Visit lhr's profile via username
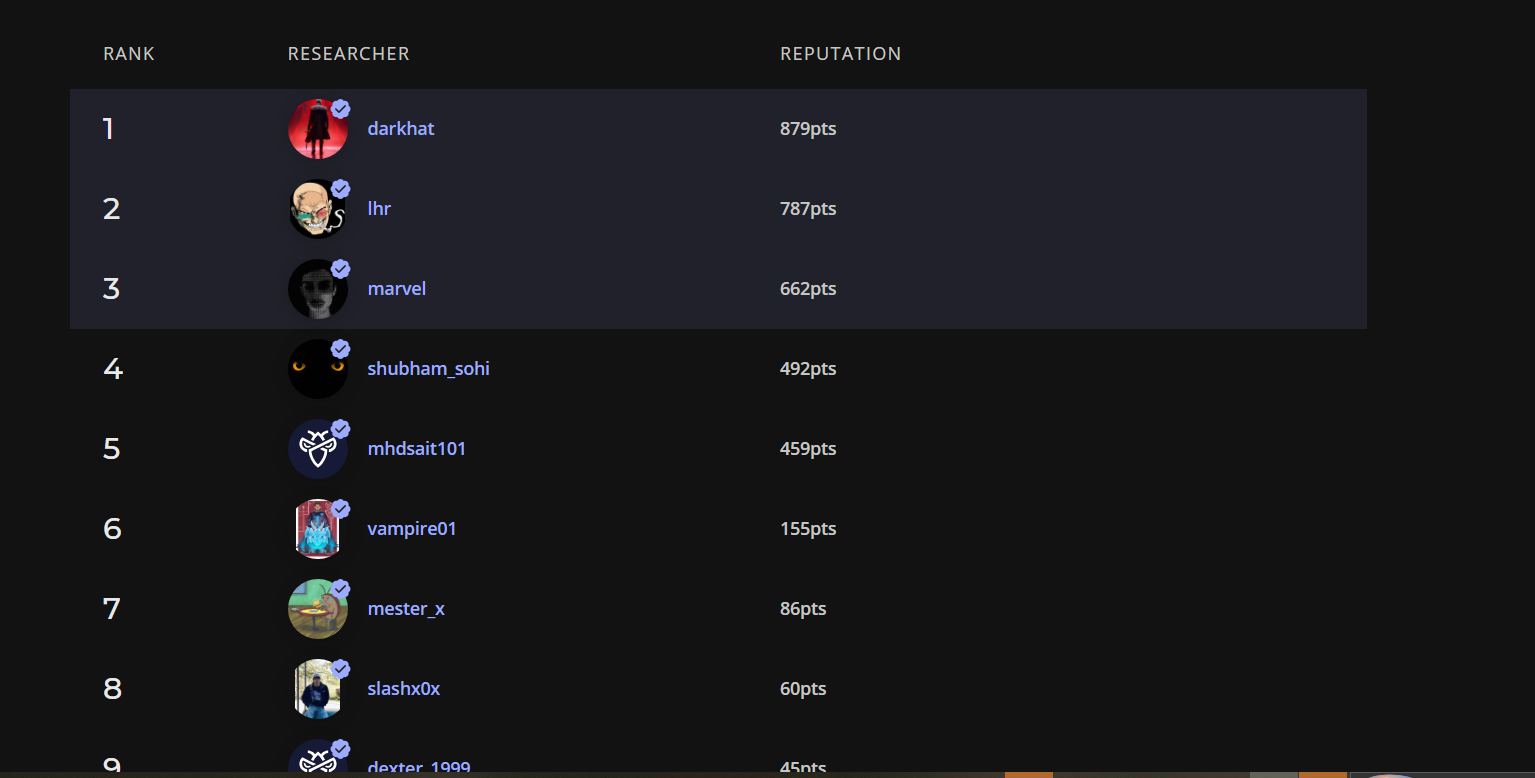This screenshot has height=778, width=1535. [x=379, y=209]
